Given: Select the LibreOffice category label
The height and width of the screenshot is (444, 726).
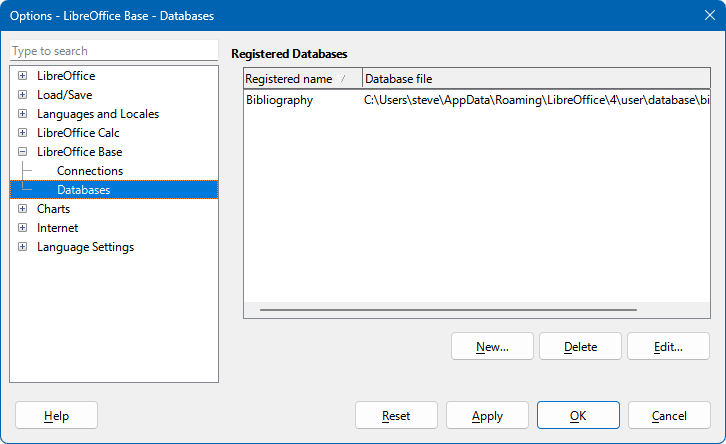Looking at the screenshot, I should click(66, 75).
